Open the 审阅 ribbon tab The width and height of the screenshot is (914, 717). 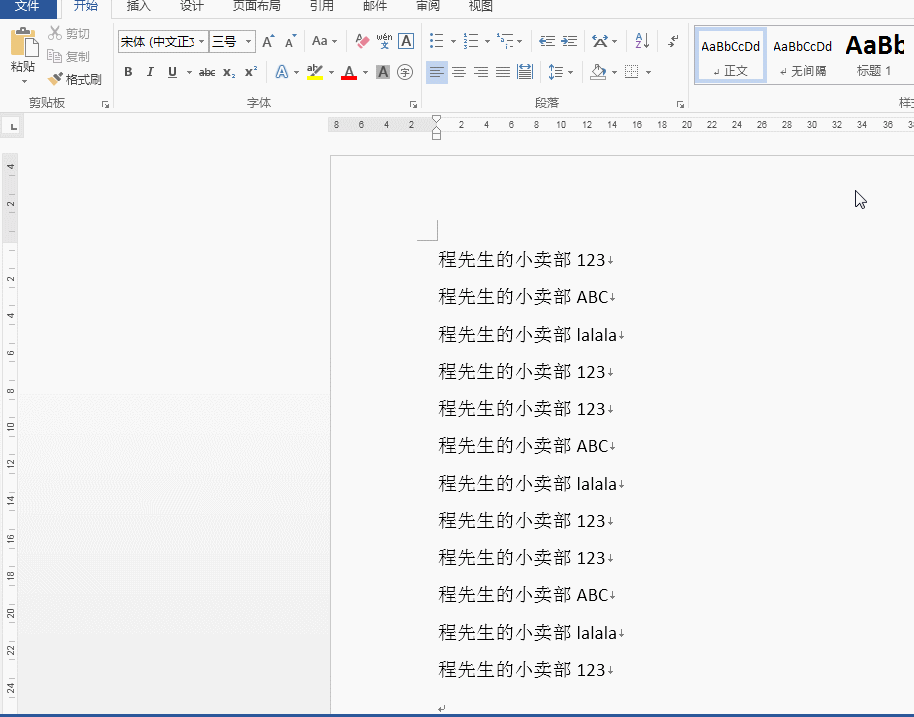tap(427, 7)
